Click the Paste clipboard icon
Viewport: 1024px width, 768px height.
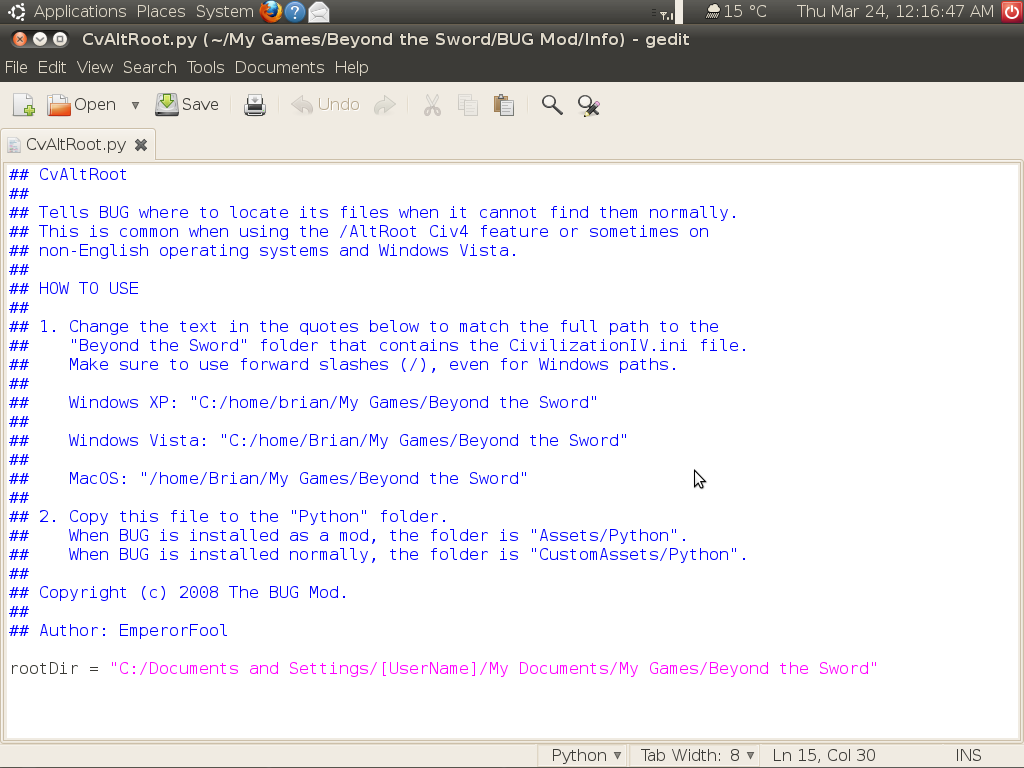(504, 105)
